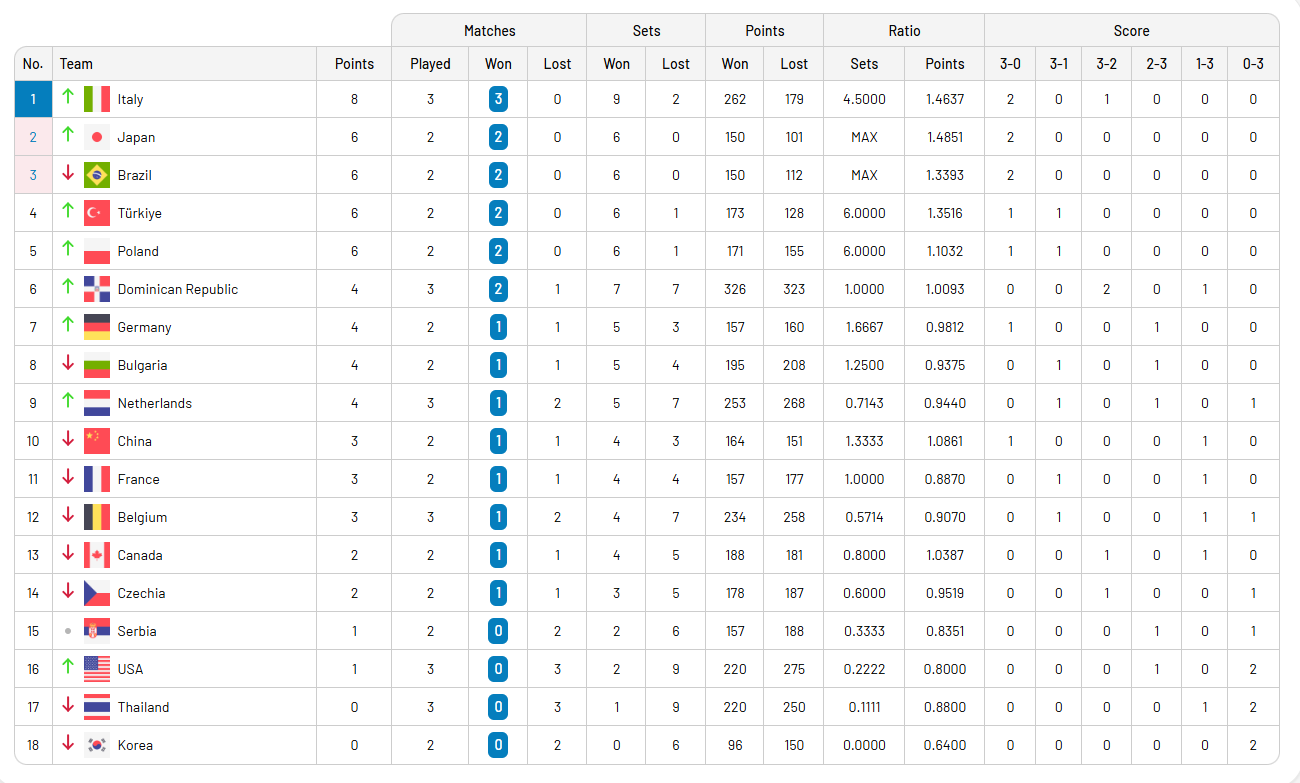
Task: Click the Canada flag icon
Action: click(97, 555)
